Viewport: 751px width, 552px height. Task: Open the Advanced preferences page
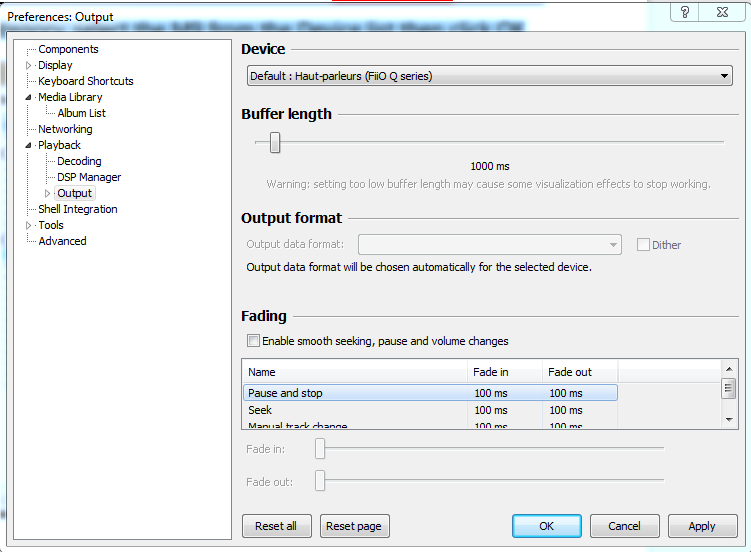(62, 241)
